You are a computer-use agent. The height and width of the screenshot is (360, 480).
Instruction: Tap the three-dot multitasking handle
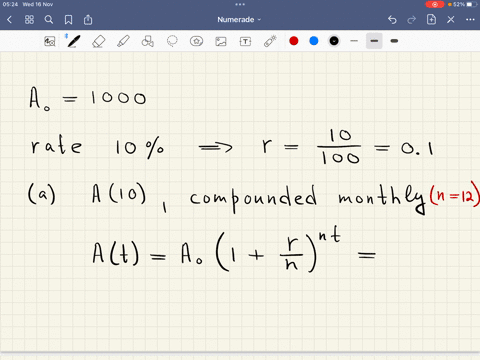240,4
